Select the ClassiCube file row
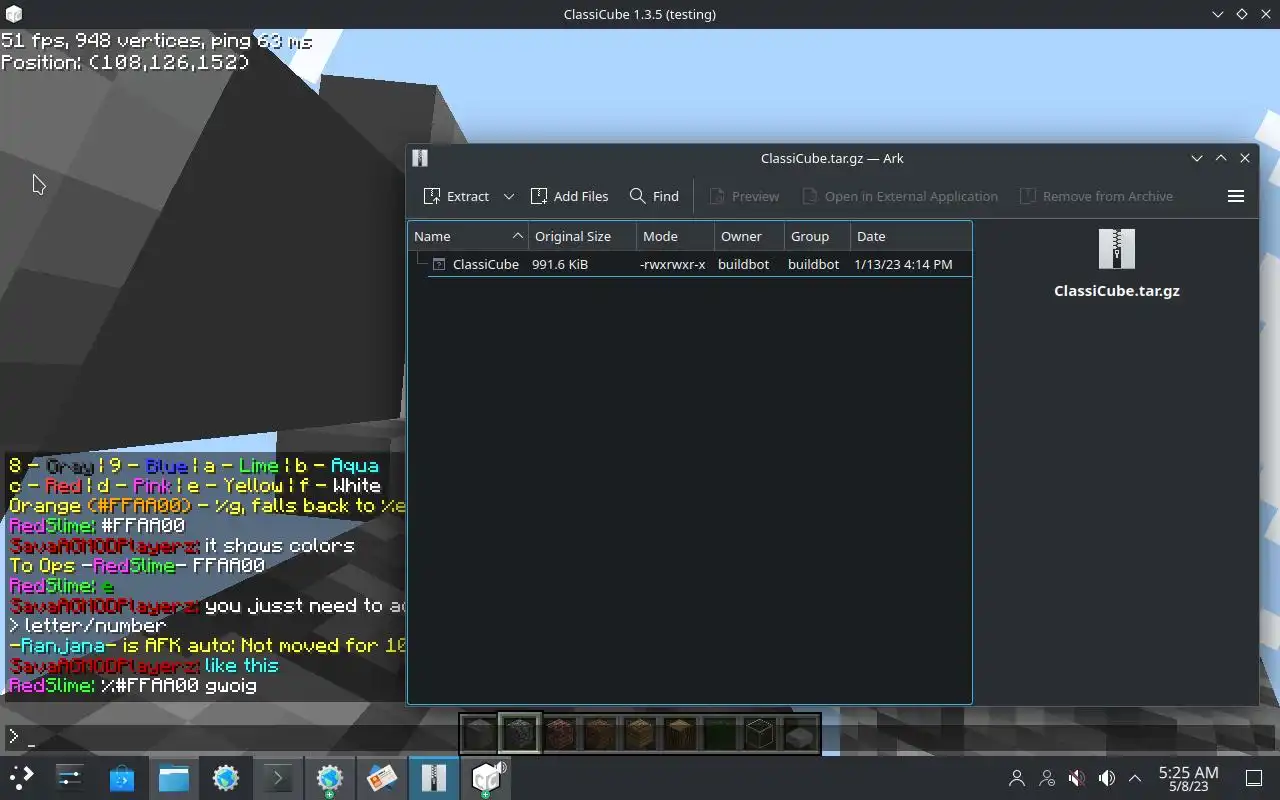Screen dimensions: 1280x800 [689, 264]
